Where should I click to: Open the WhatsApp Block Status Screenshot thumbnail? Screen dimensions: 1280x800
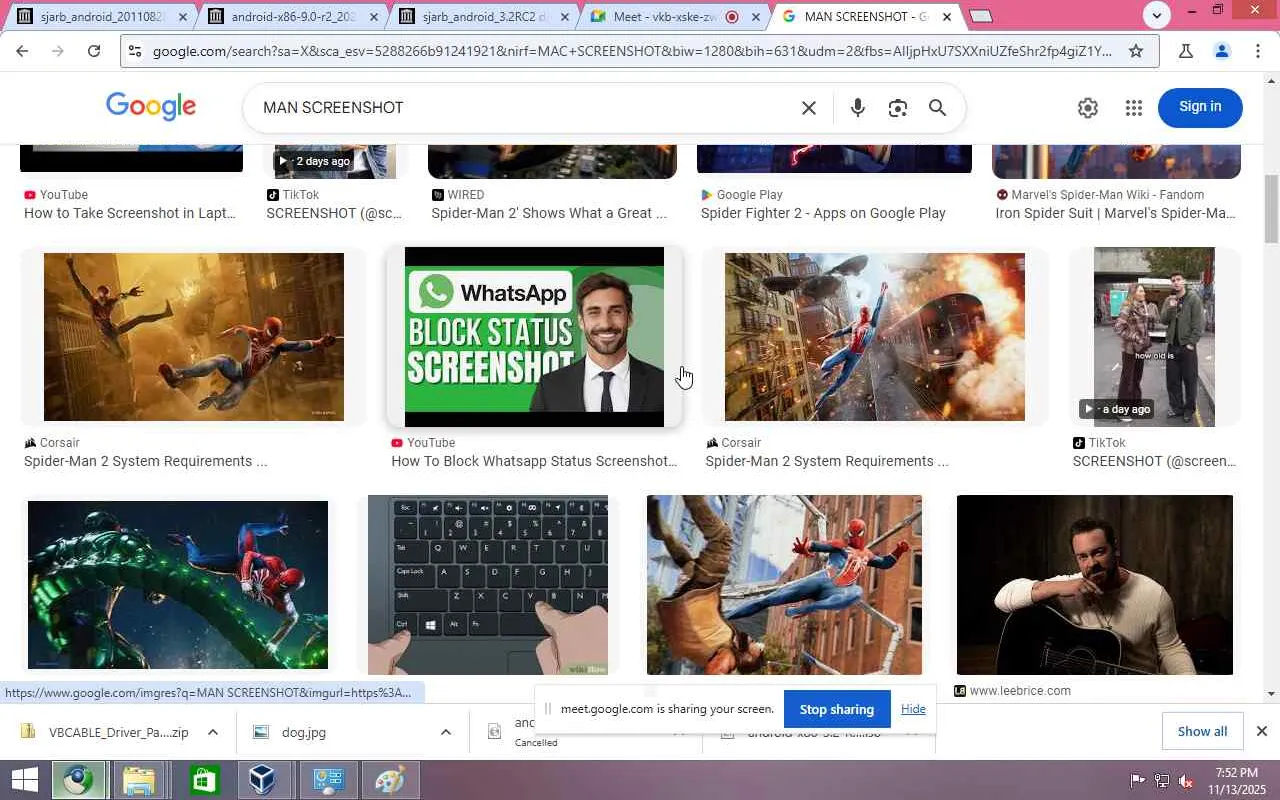click(534, 337)
